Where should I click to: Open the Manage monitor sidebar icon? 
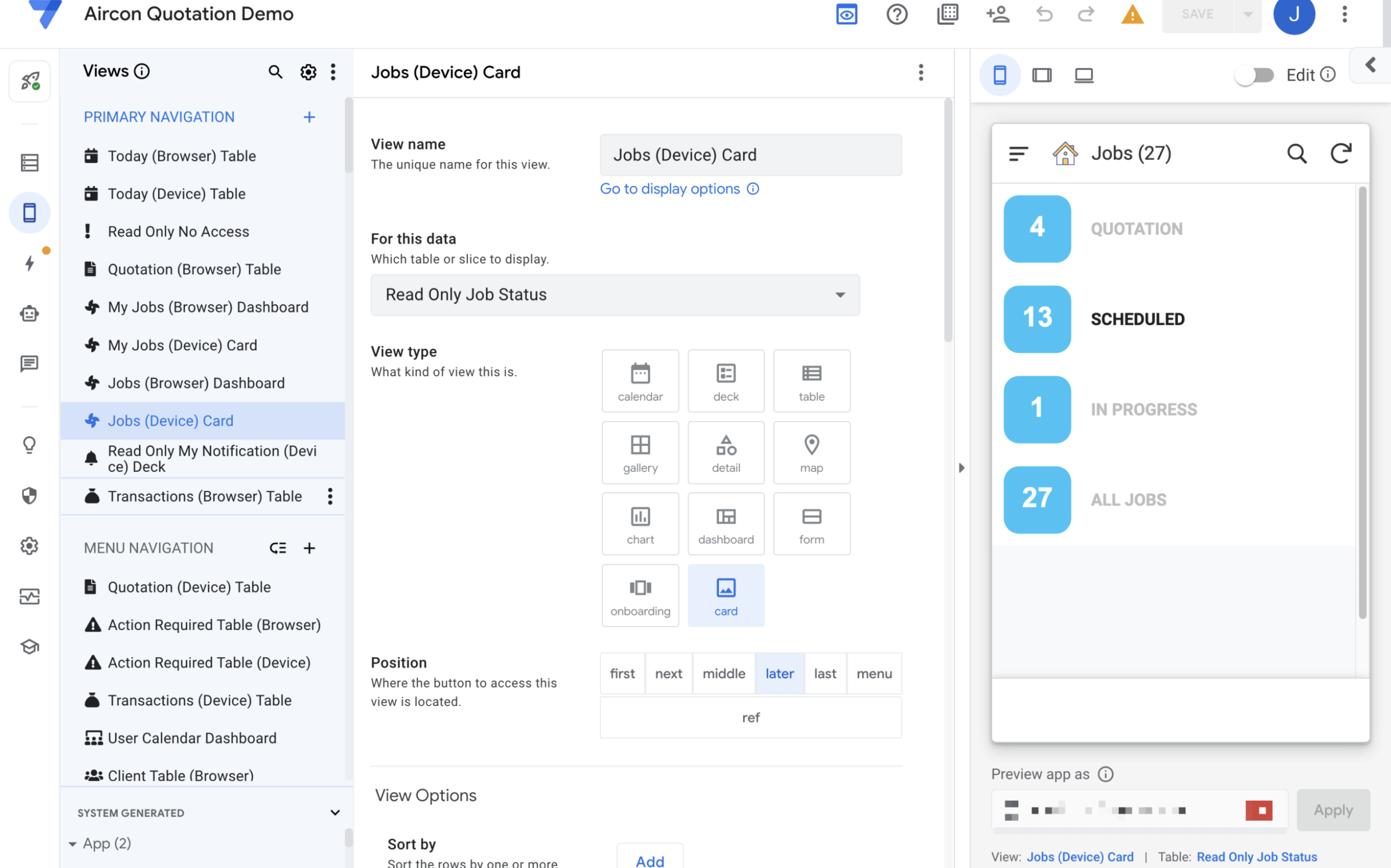[x=30, y=596]
